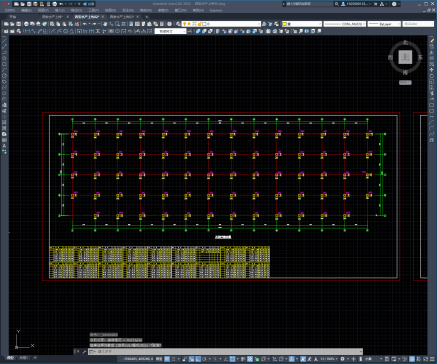Select the Hatch tool

4,122
